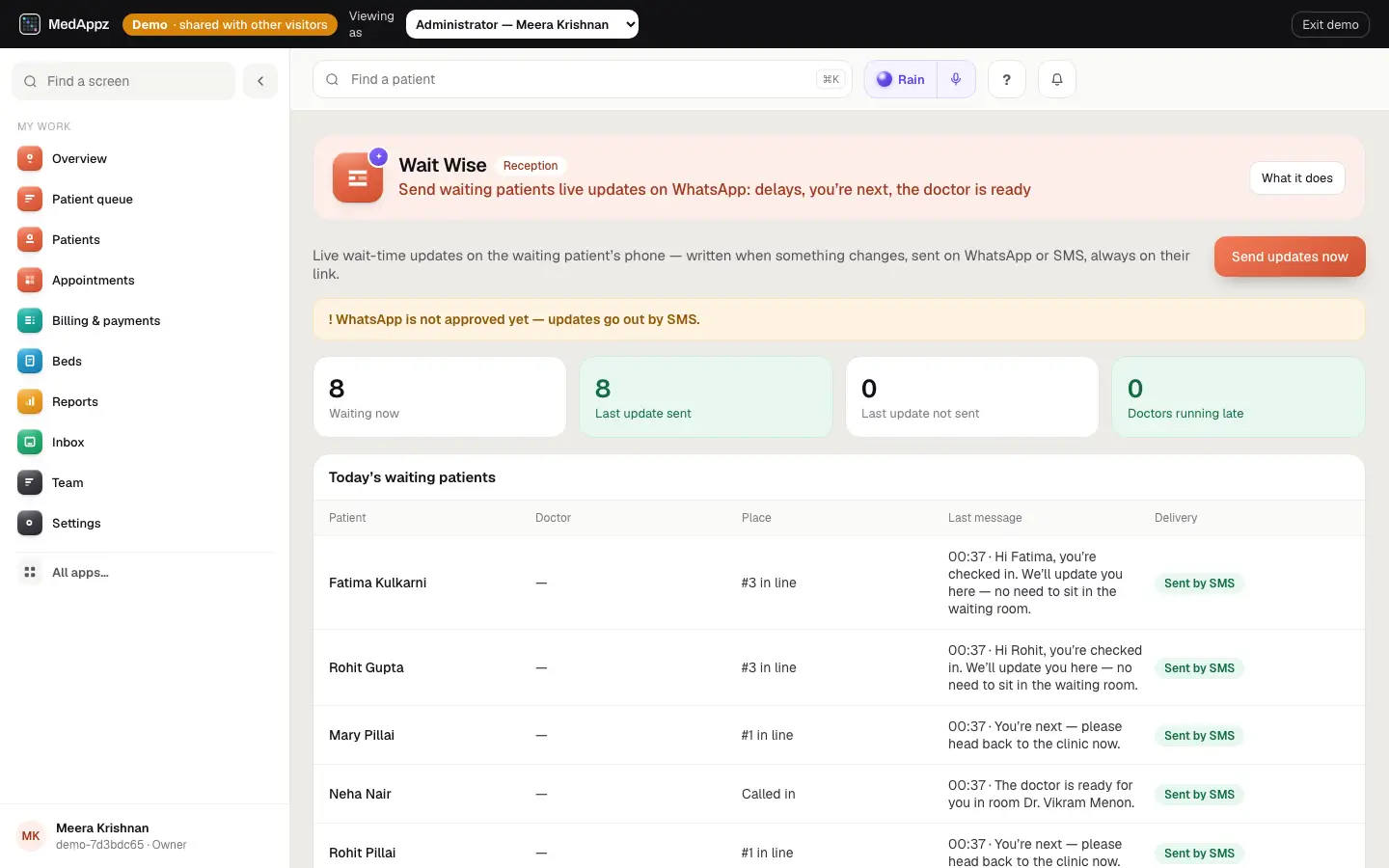The width and height of the screenshot is (1389, 868).
Task: Go to Billing & payments menu label
Action: (106, 320)
